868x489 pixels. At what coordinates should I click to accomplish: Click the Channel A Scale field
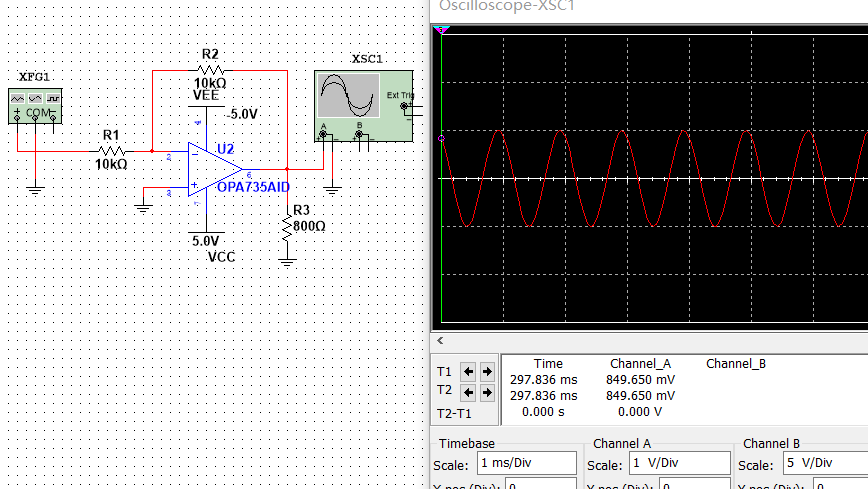coord(679,463)
